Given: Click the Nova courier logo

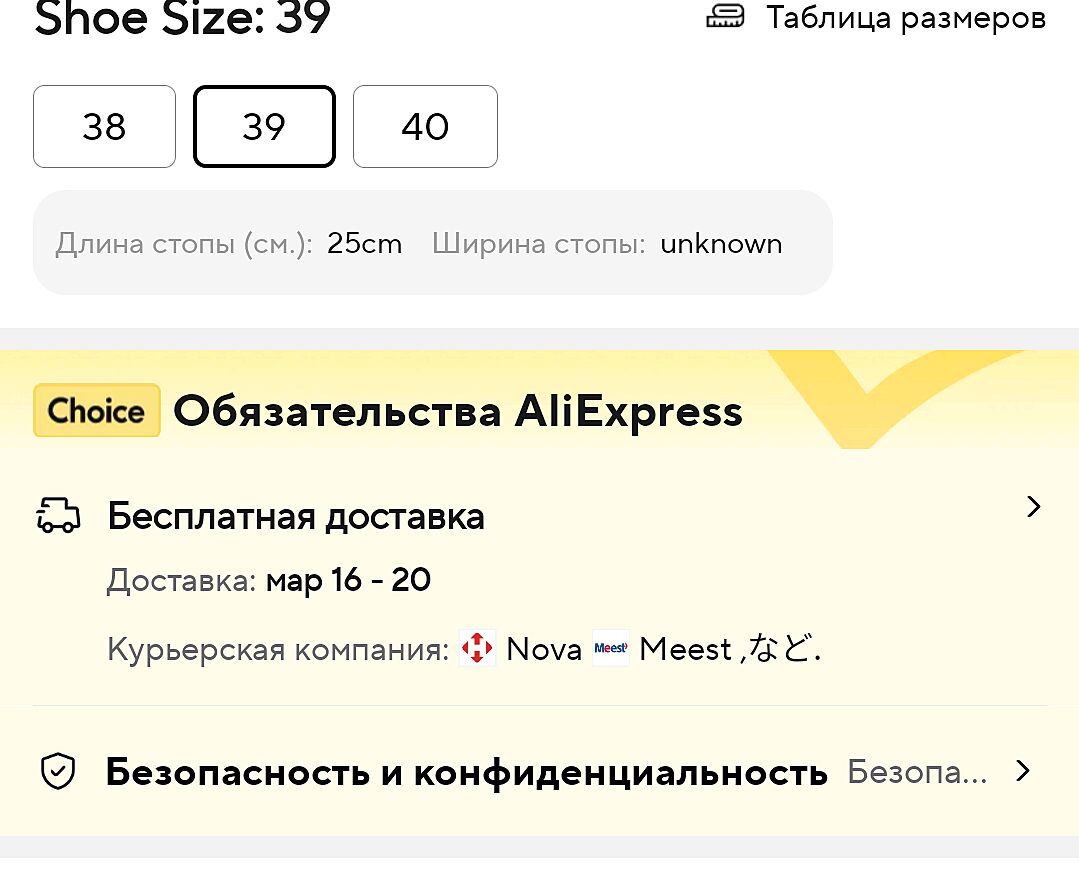Looking at the screenshot, I should click(477, 649).
